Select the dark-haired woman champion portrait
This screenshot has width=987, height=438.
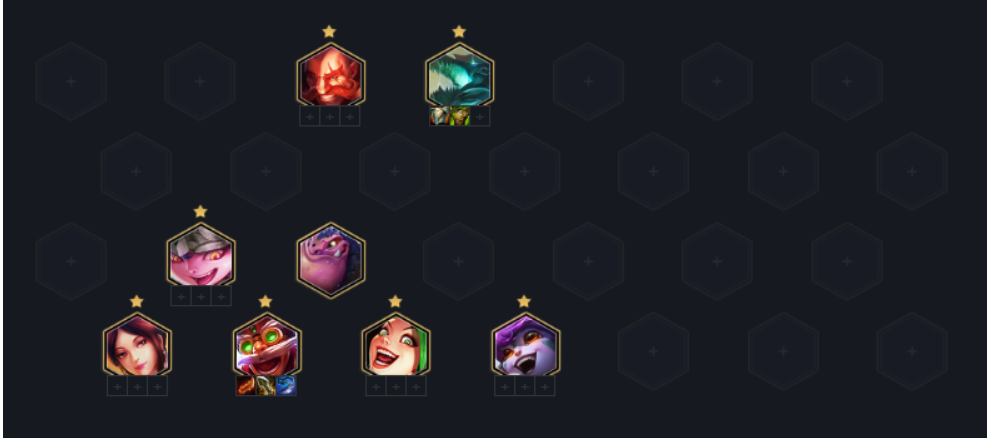(137, 345)
